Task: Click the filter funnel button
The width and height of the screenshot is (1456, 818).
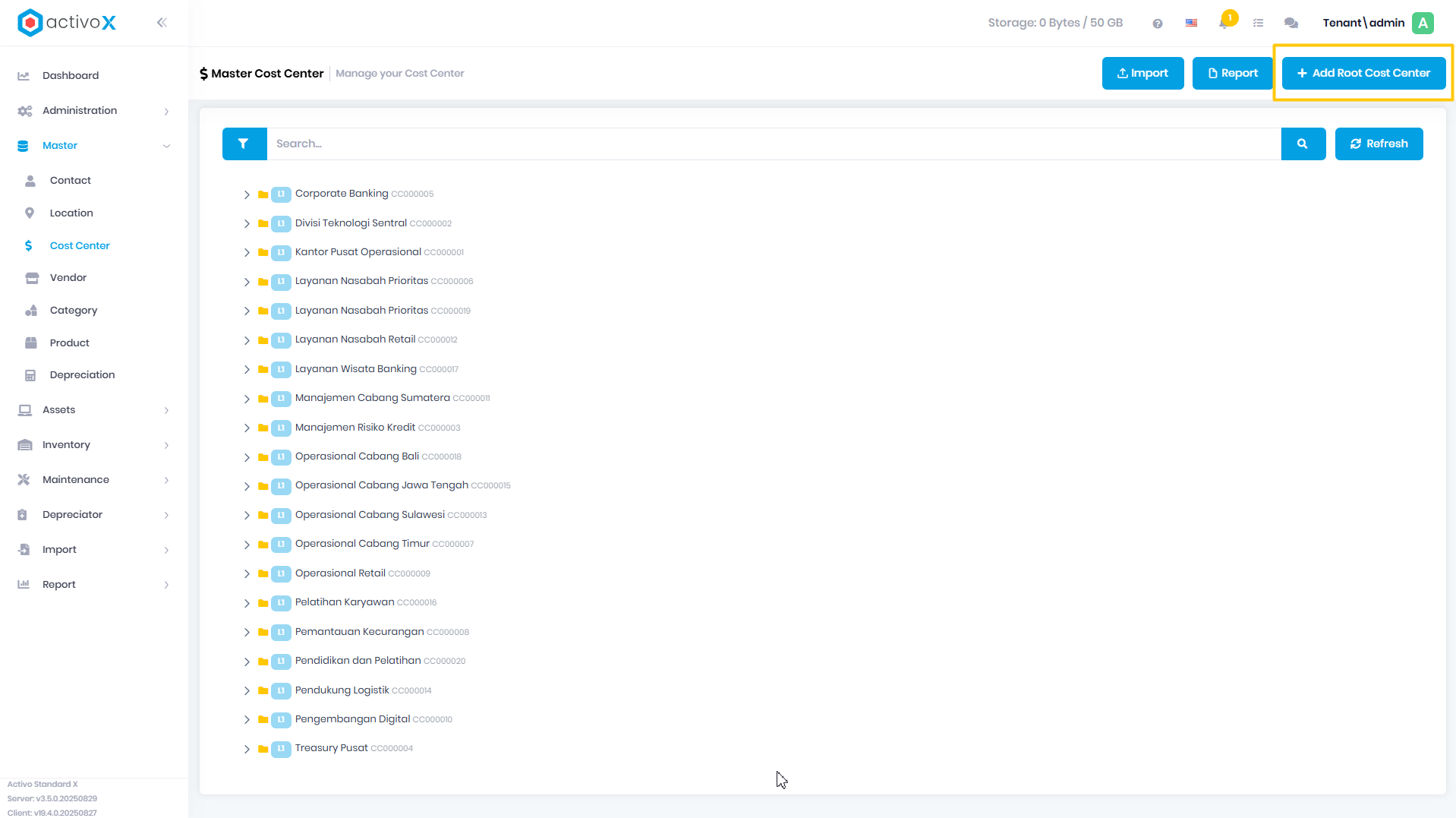Action: pyautogui.click(x=244, y=144)
